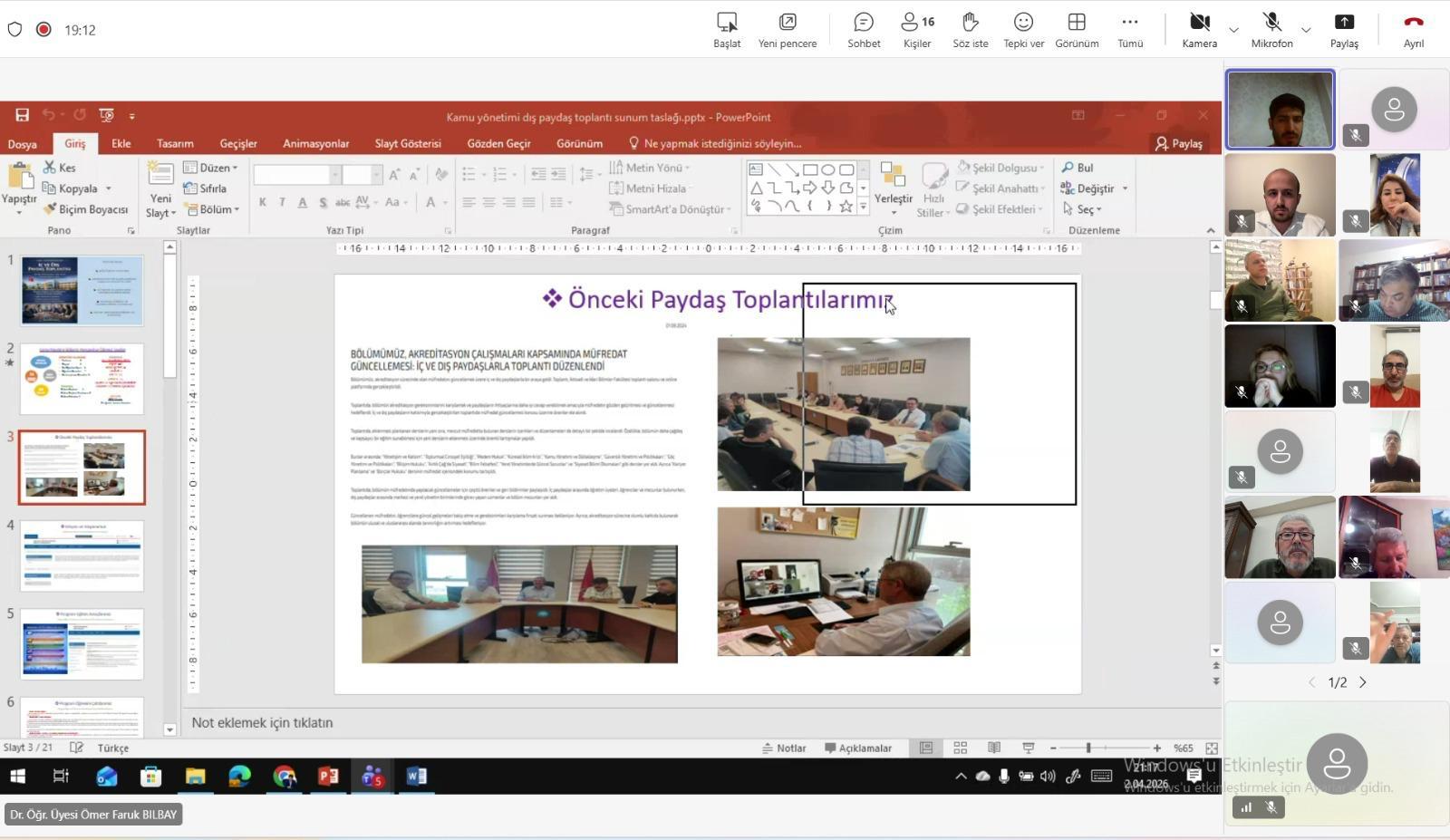Open the Yeni pencere pop-out

pos(787,30)
